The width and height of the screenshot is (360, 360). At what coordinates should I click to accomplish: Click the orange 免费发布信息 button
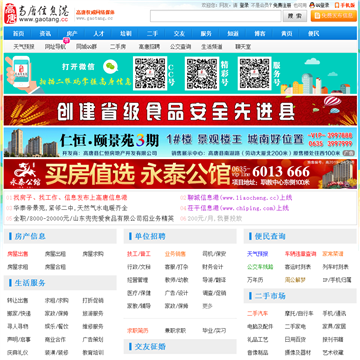[333, 16]
